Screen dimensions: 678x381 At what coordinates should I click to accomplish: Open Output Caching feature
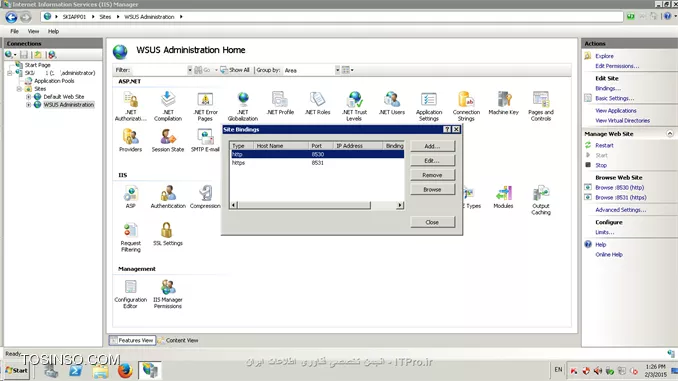541,200
